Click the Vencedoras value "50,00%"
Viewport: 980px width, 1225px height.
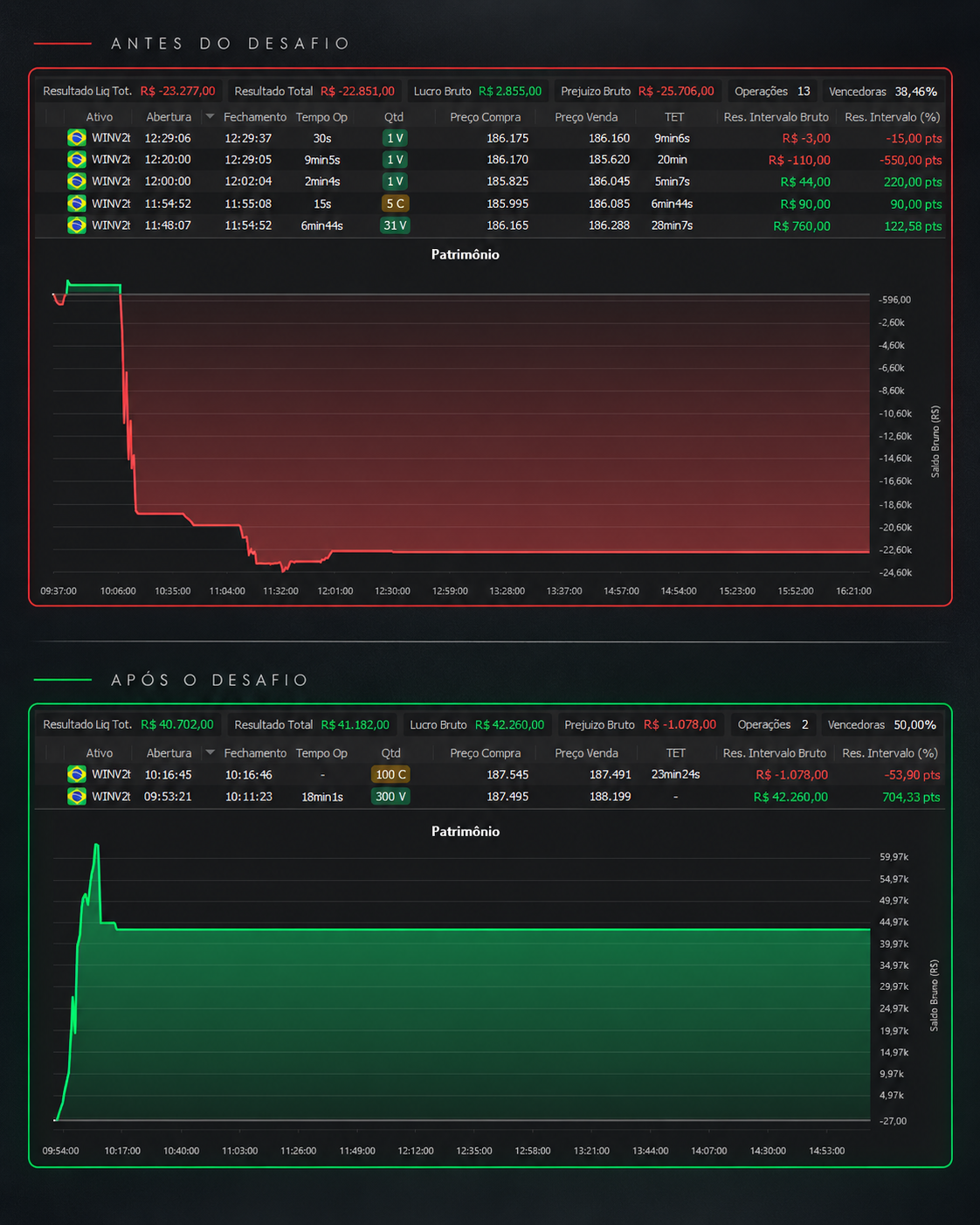915,725
